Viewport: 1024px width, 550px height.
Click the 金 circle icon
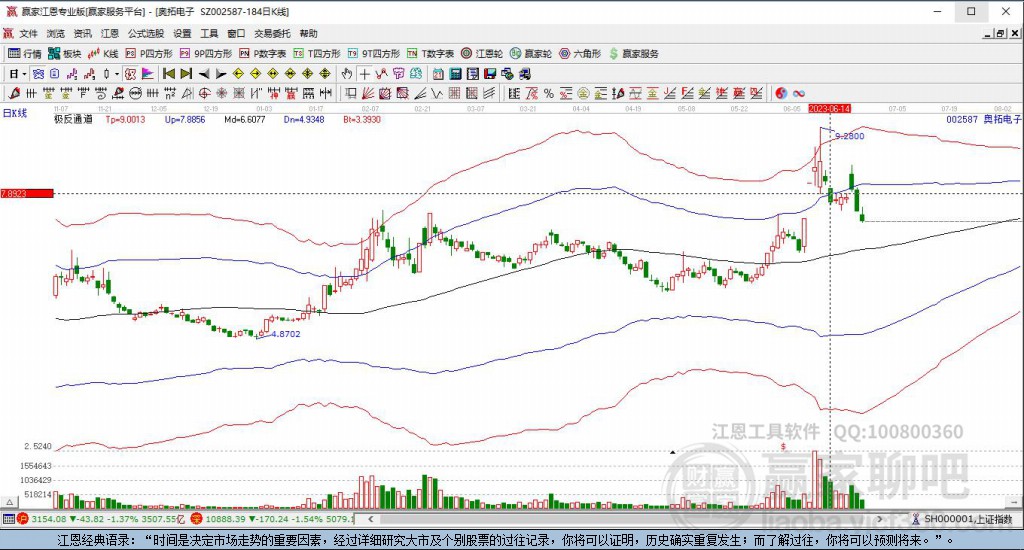tap(583, 93)
